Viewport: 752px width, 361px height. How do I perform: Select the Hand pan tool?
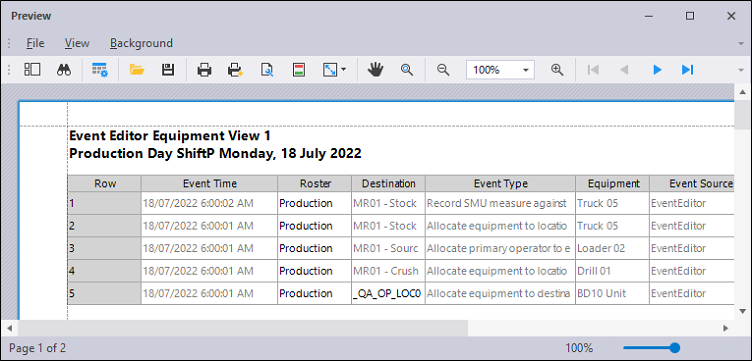coord(376,70)
